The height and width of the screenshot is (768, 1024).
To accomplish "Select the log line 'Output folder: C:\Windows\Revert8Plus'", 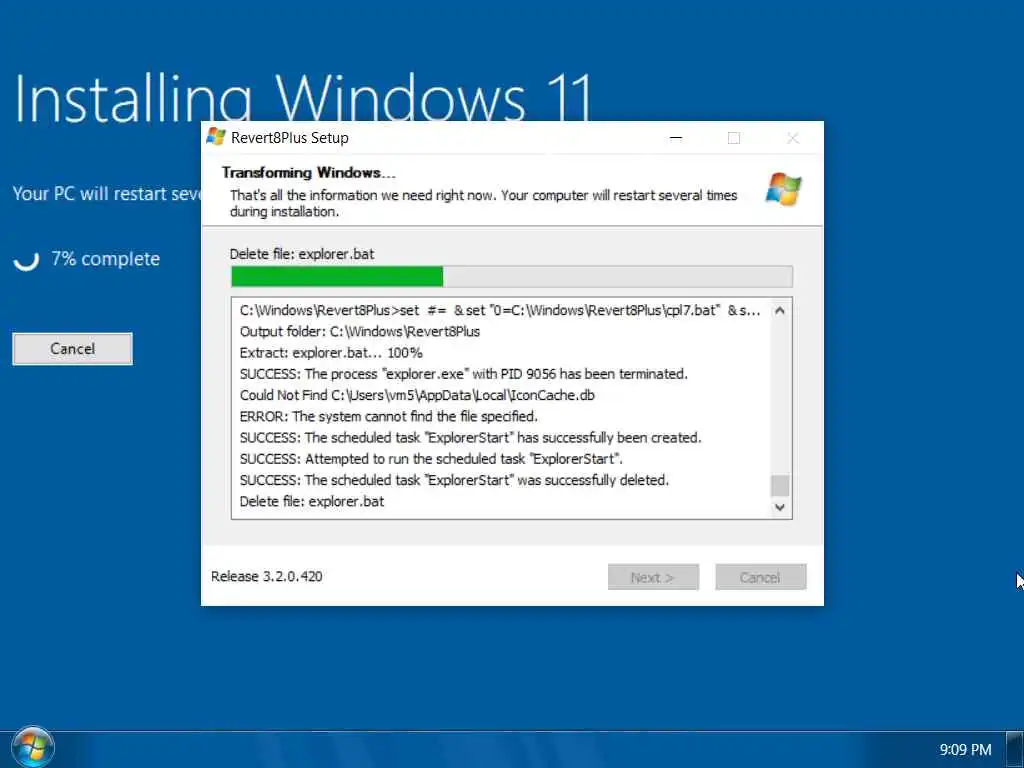I will [x=360, y=332].
